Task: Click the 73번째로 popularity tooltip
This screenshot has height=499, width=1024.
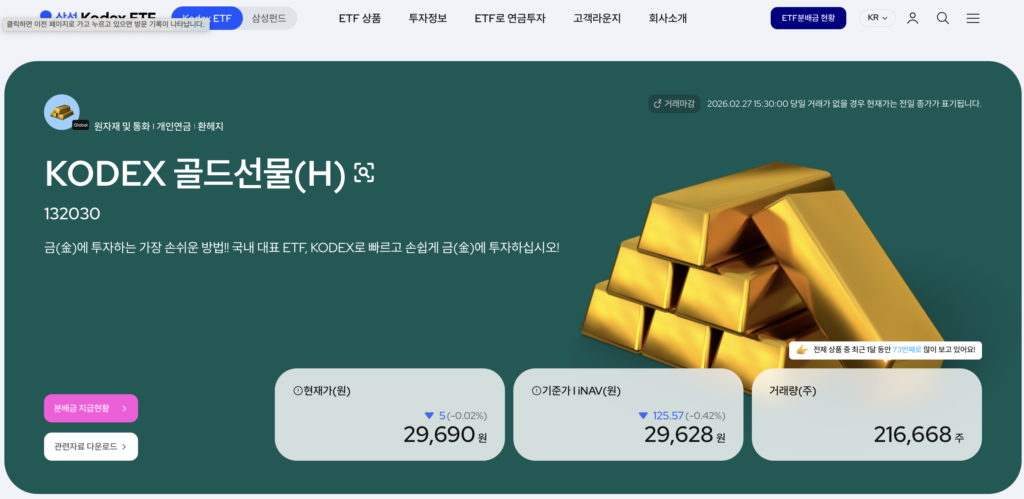Action: click(885, 350)
